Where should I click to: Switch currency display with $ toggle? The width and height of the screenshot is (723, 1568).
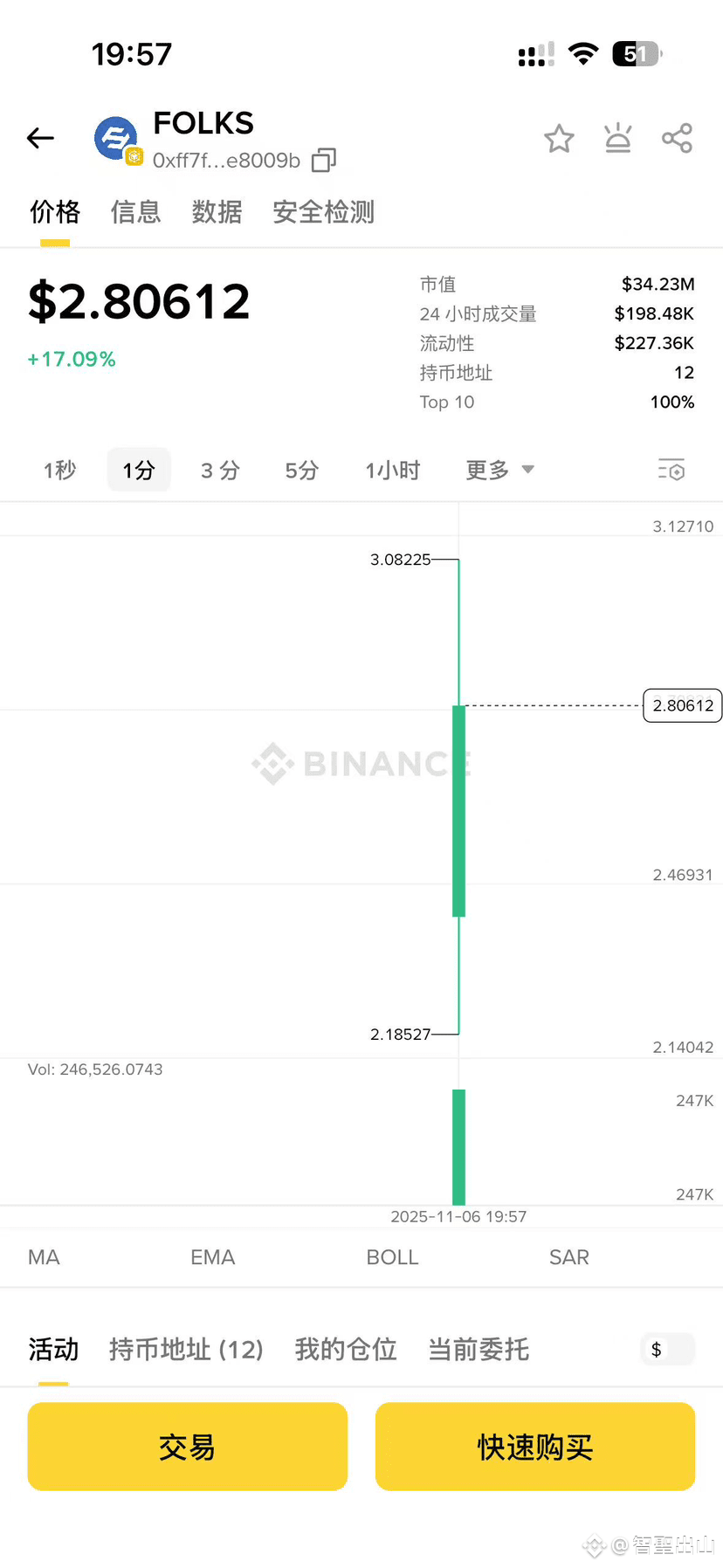click(x=667, y=1349)
